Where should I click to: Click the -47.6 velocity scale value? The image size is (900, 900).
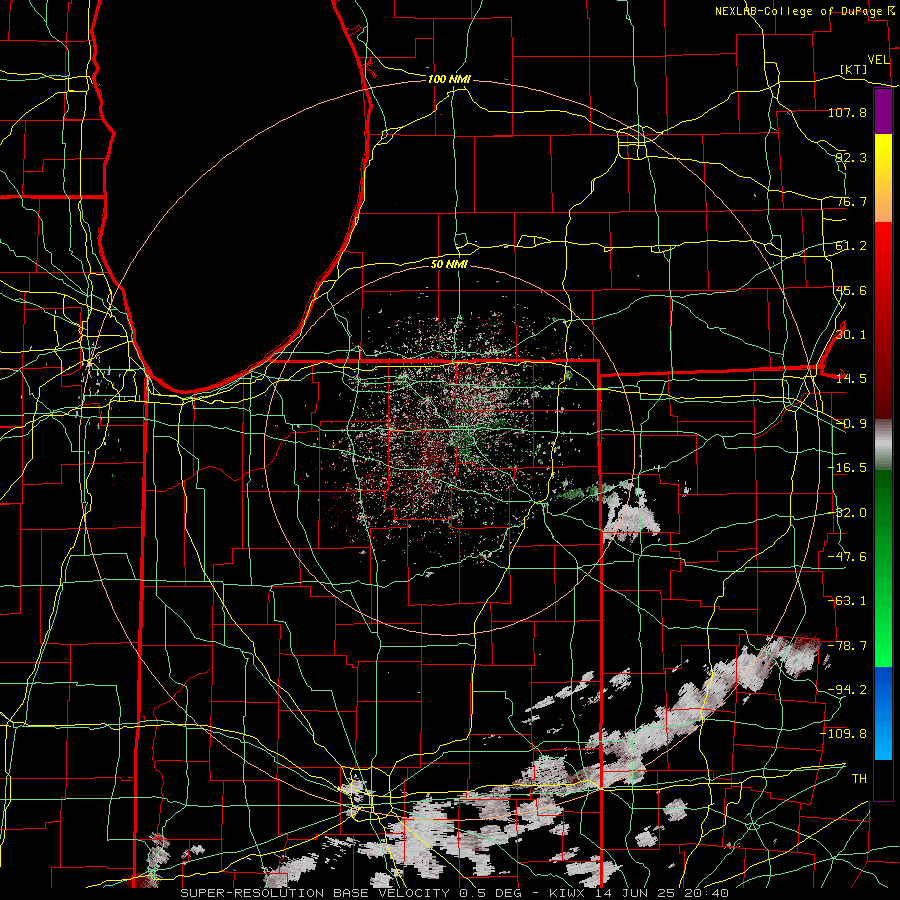pos(847,557)
